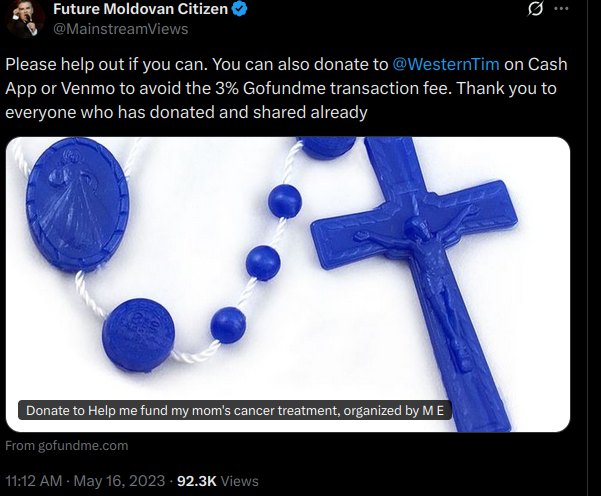This screenshot has height=496, width=601.
Task: Open the GoFundMe link card image
Action: pos(288,284)
